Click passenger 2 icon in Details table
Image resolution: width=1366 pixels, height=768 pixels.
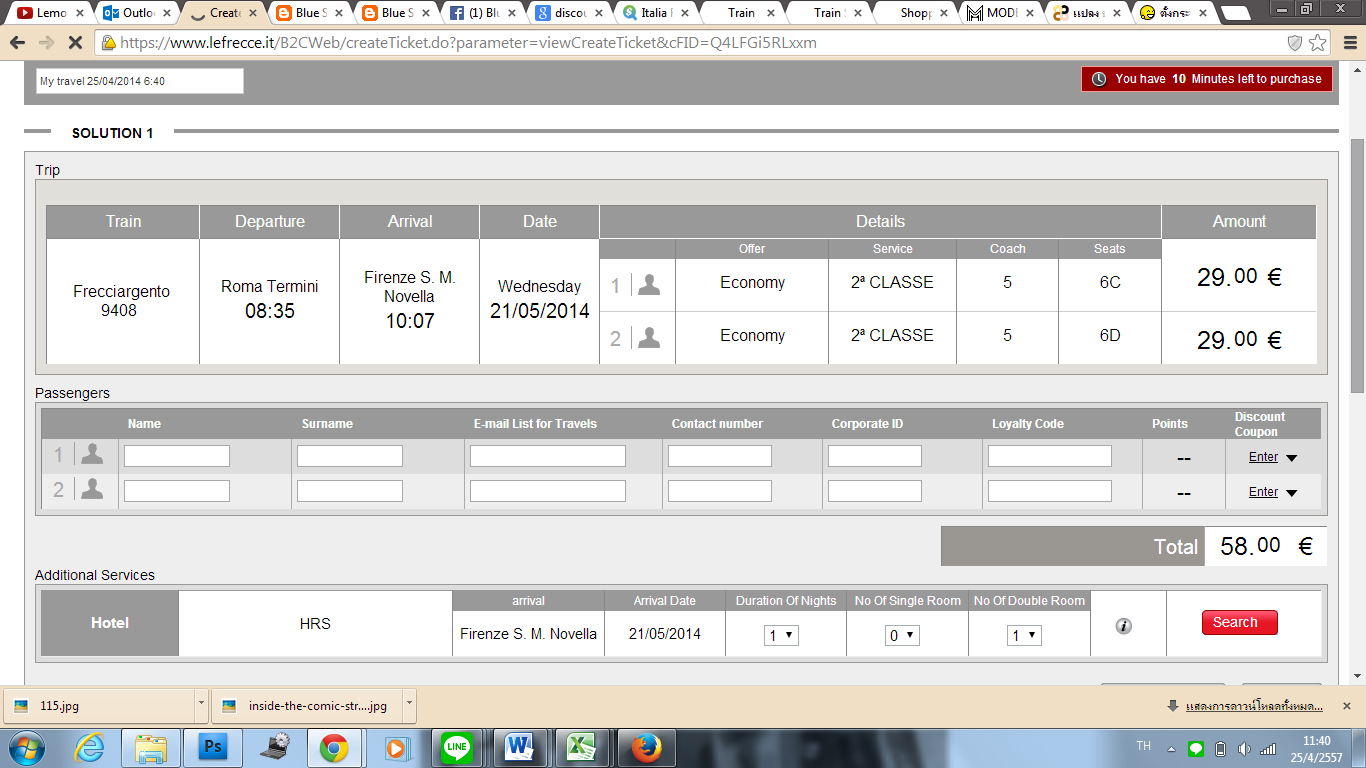pyautogui.click(x=649, y=338)
